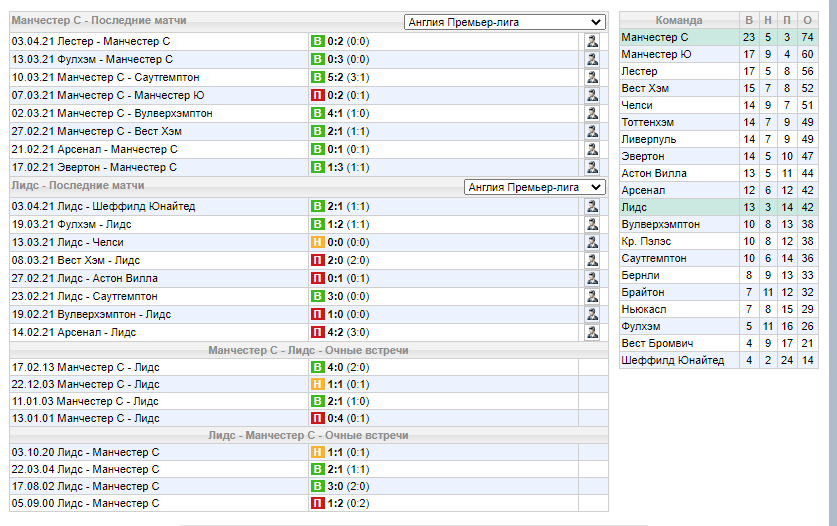Open lineup icon for Вест Хэм - Лидс match
This screenshot has height=526, width=837.
(x=592, y=261)
